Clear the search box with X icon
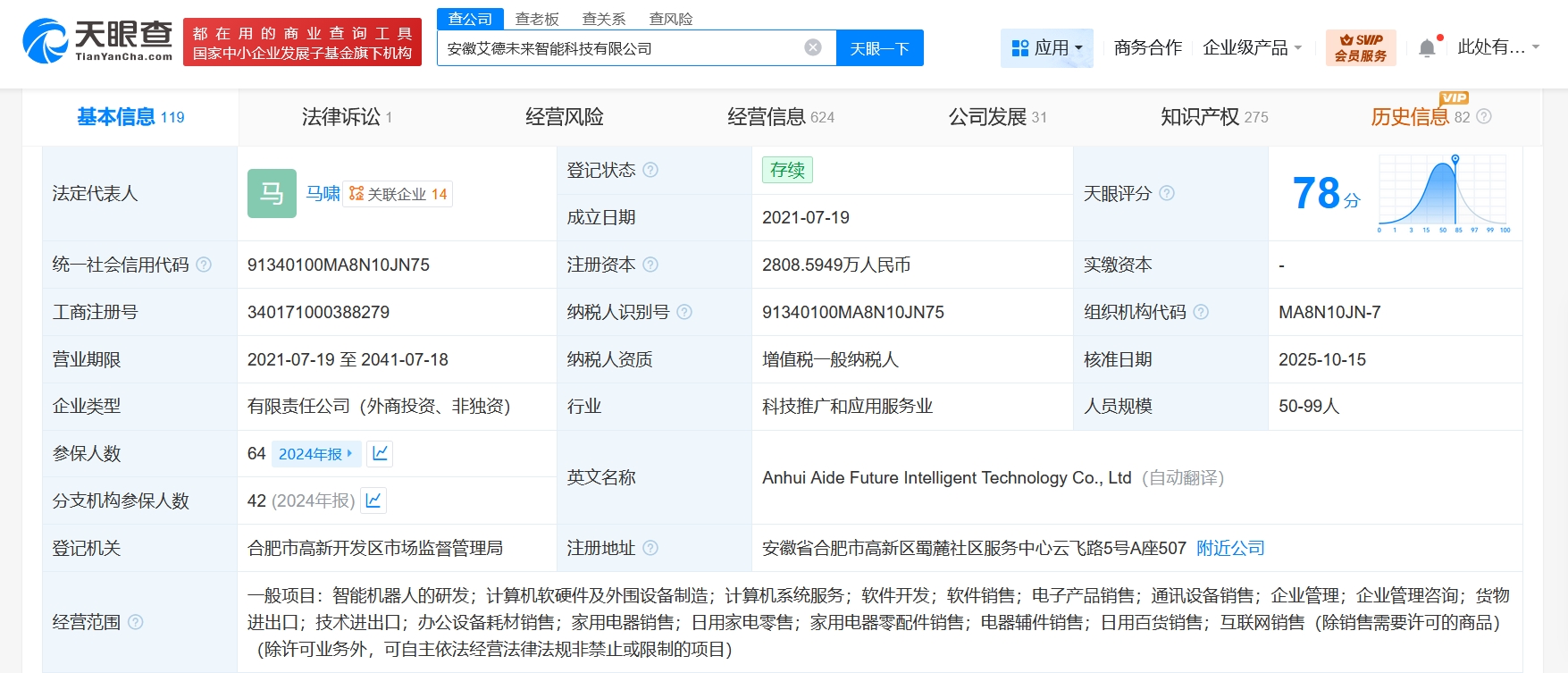This screenshot has width=1568, height=673. coord(812,48)
